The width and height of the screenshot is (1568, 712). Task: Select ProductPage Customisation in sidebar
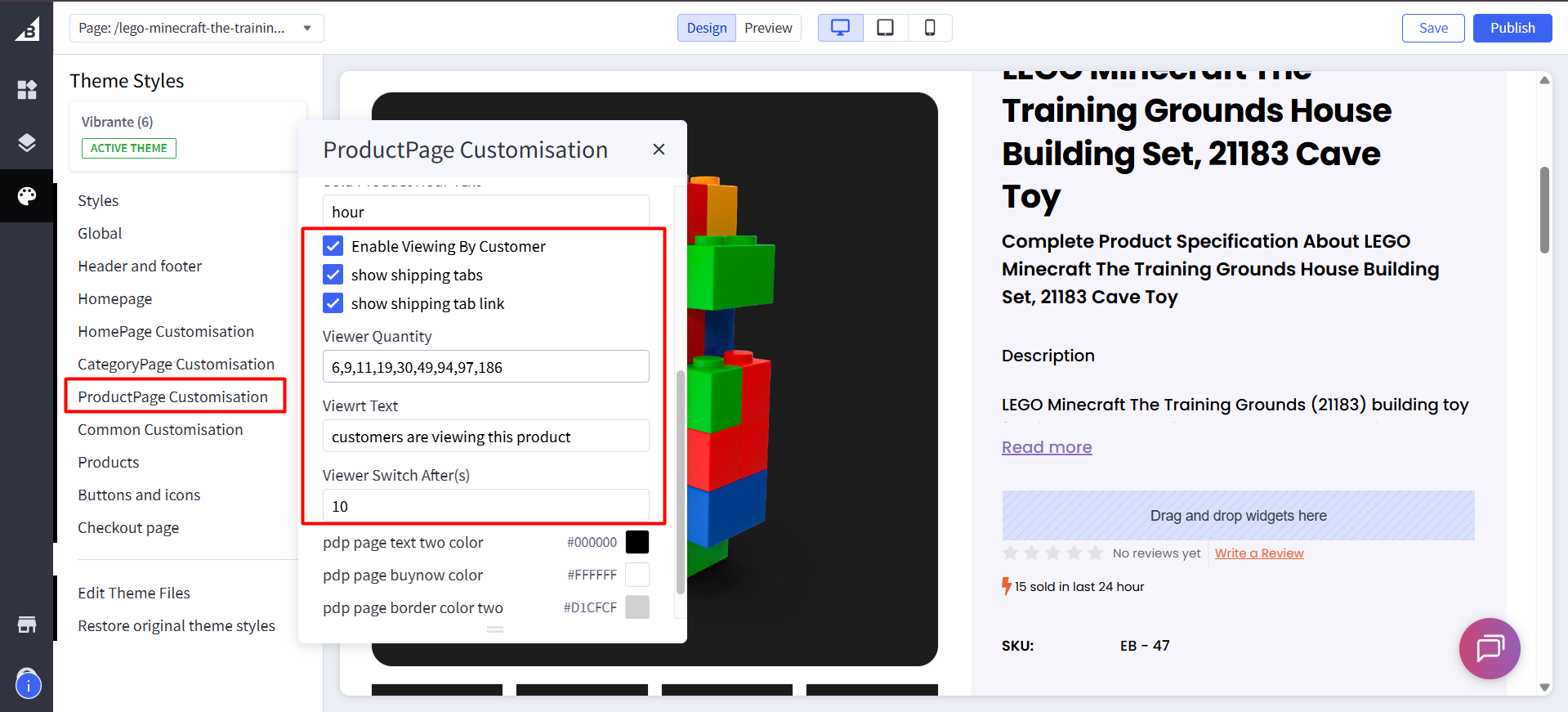pos(173,396)
